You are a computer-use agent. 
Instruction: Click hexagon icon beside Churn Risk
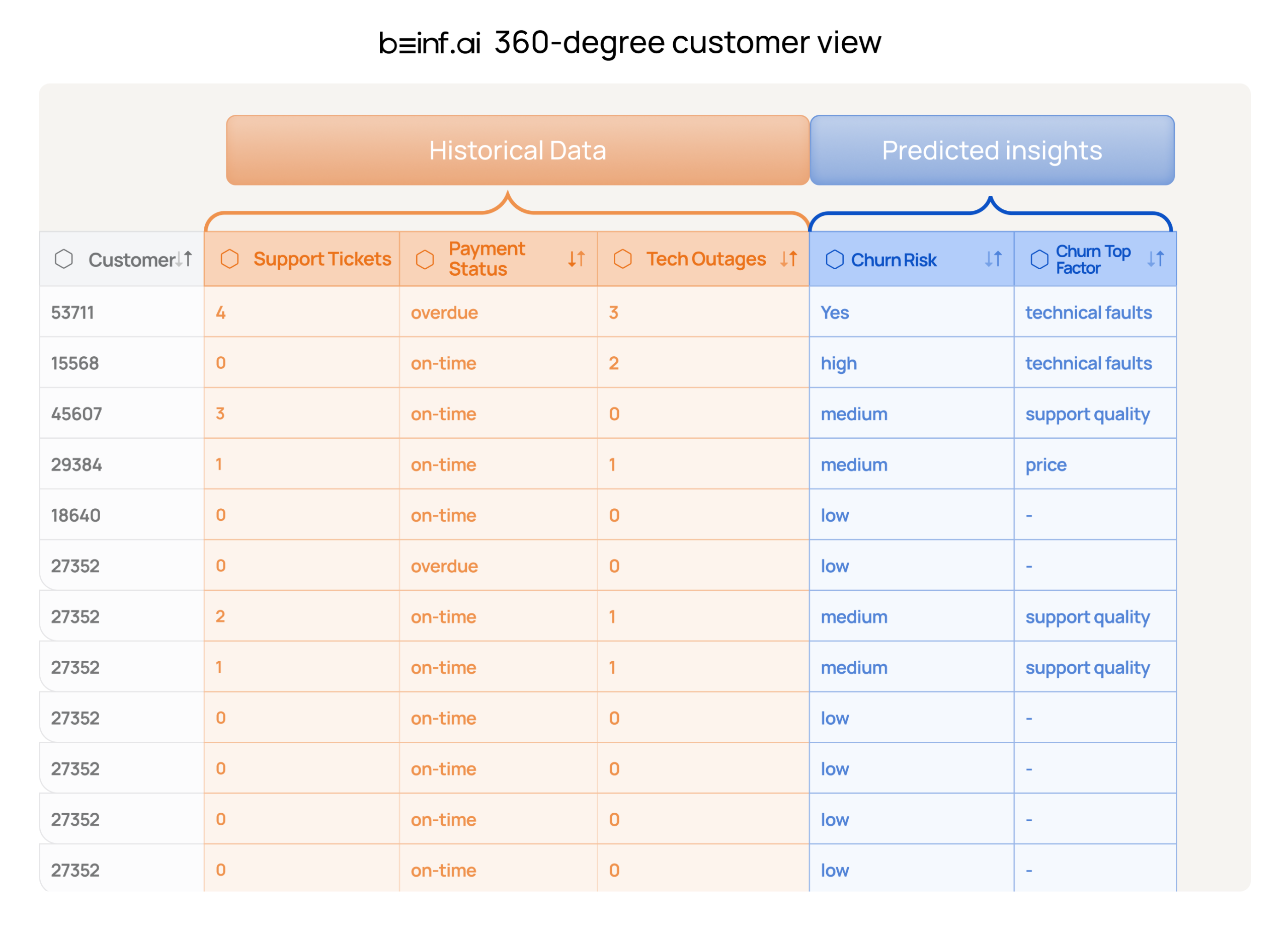[835, 260]
